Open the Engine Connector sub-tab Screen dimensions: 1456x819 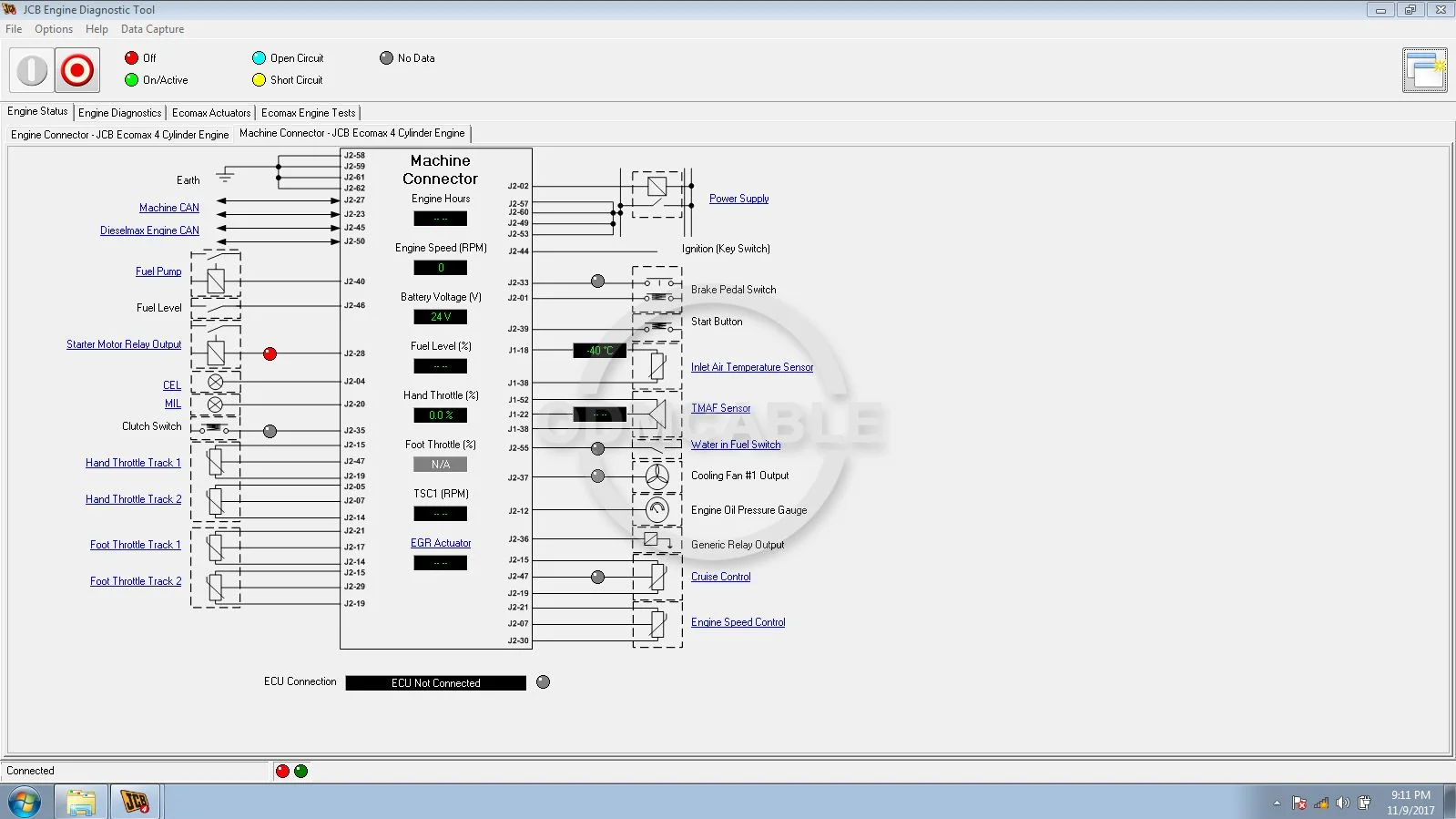coord(120,135)
